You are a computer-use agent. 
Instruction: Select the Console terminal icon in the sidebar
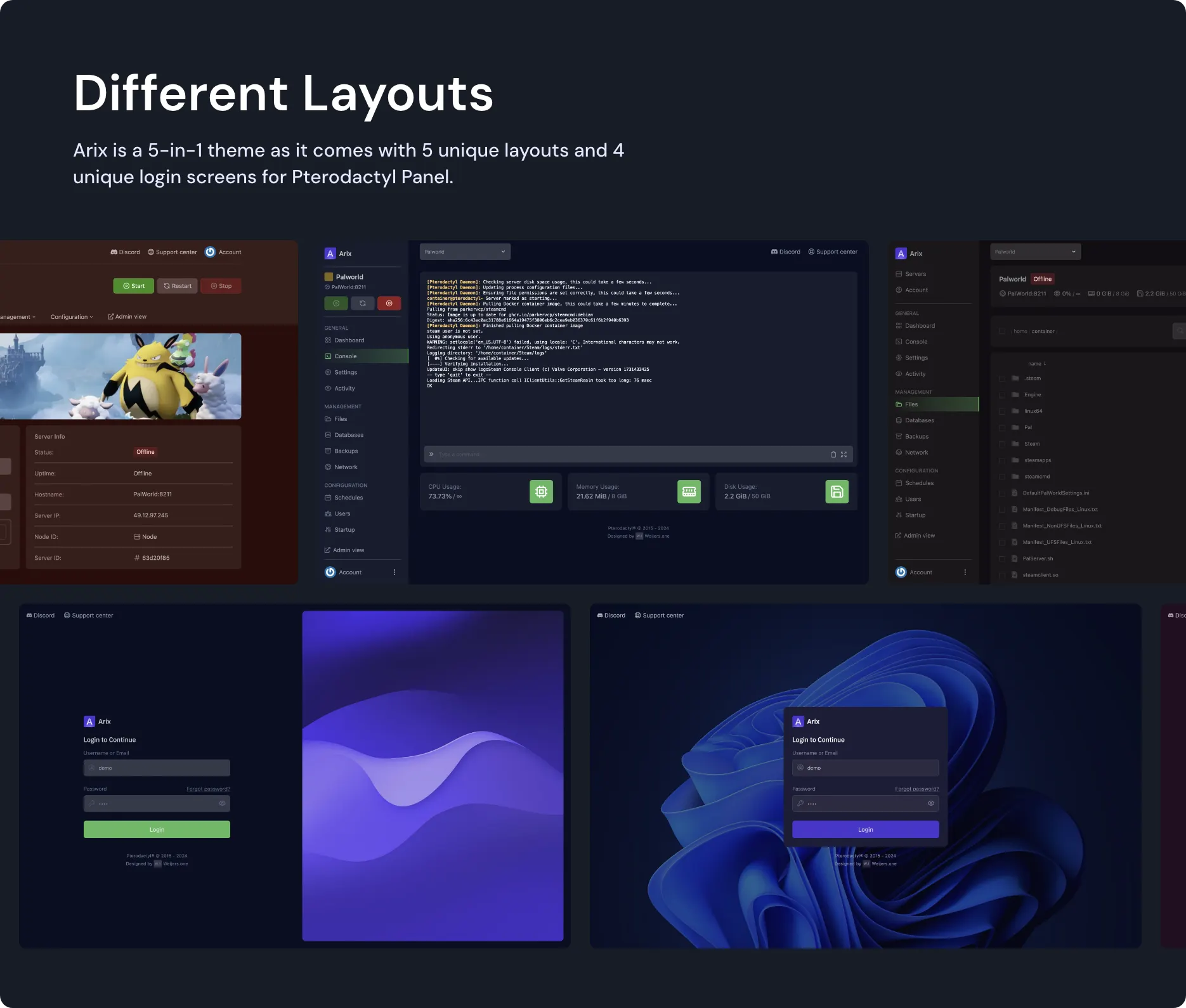(329, 356)
